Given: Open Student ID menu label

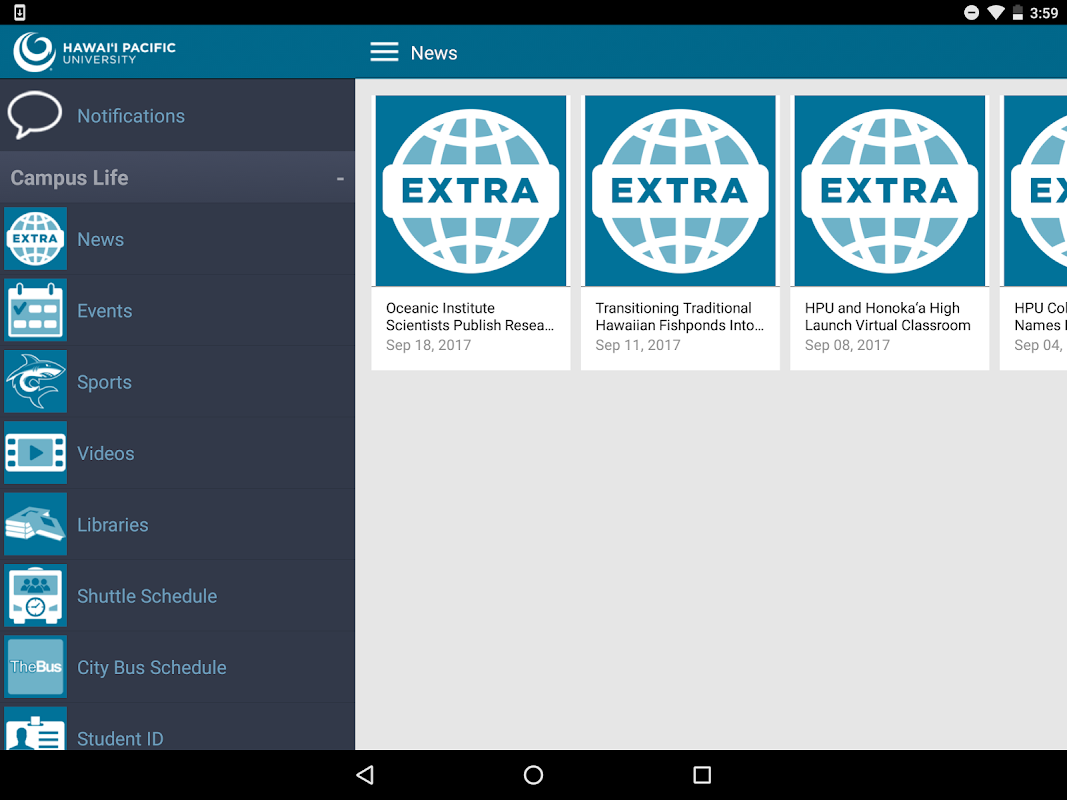Looking at the screenshot, I should tap(120, 739).
